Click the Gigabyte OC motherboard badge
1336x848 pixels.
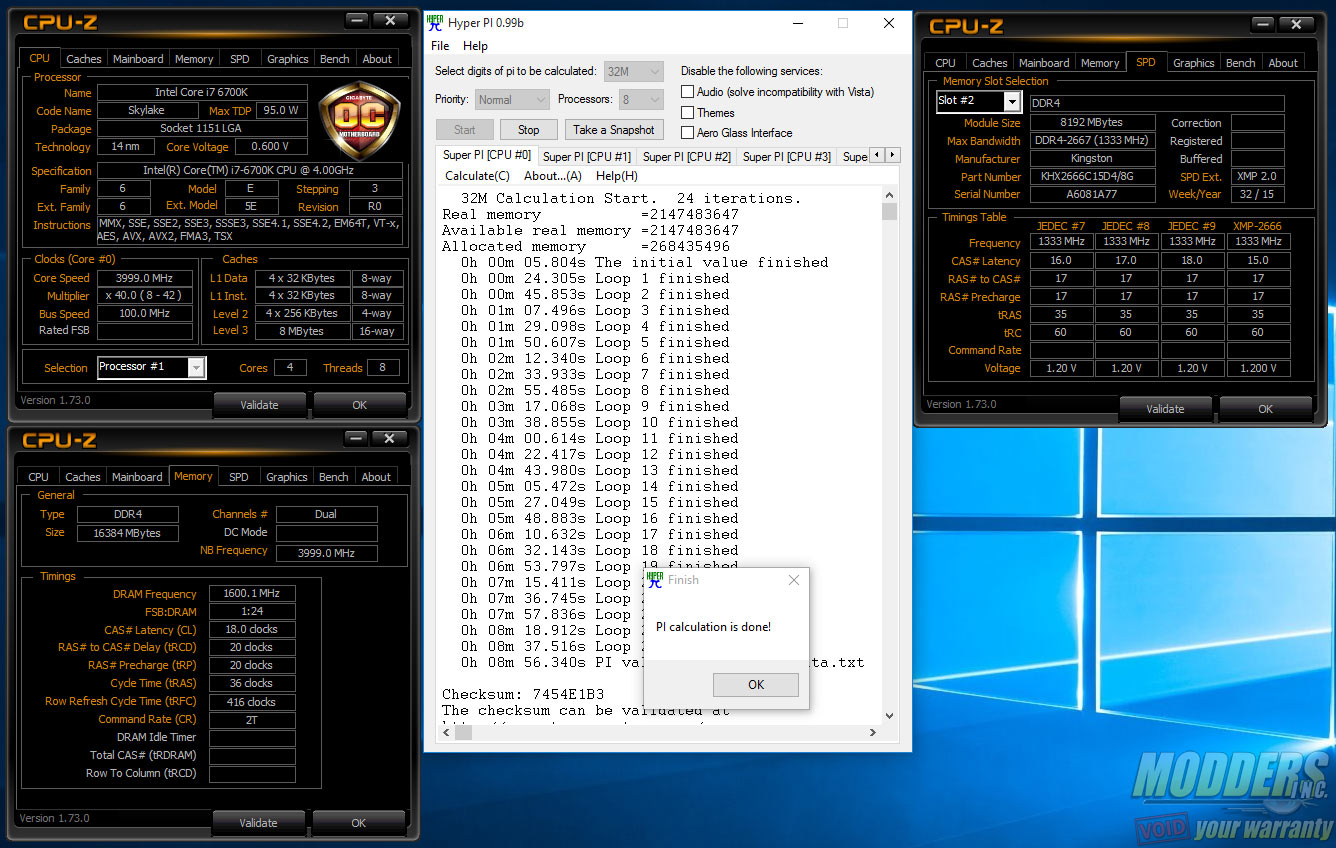coord(359,121)
